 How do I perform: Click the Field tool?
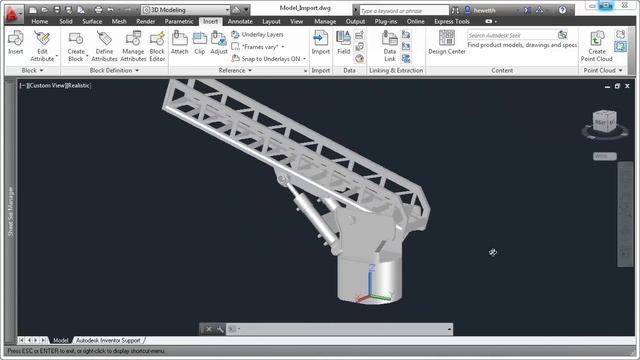pos(343,42)
